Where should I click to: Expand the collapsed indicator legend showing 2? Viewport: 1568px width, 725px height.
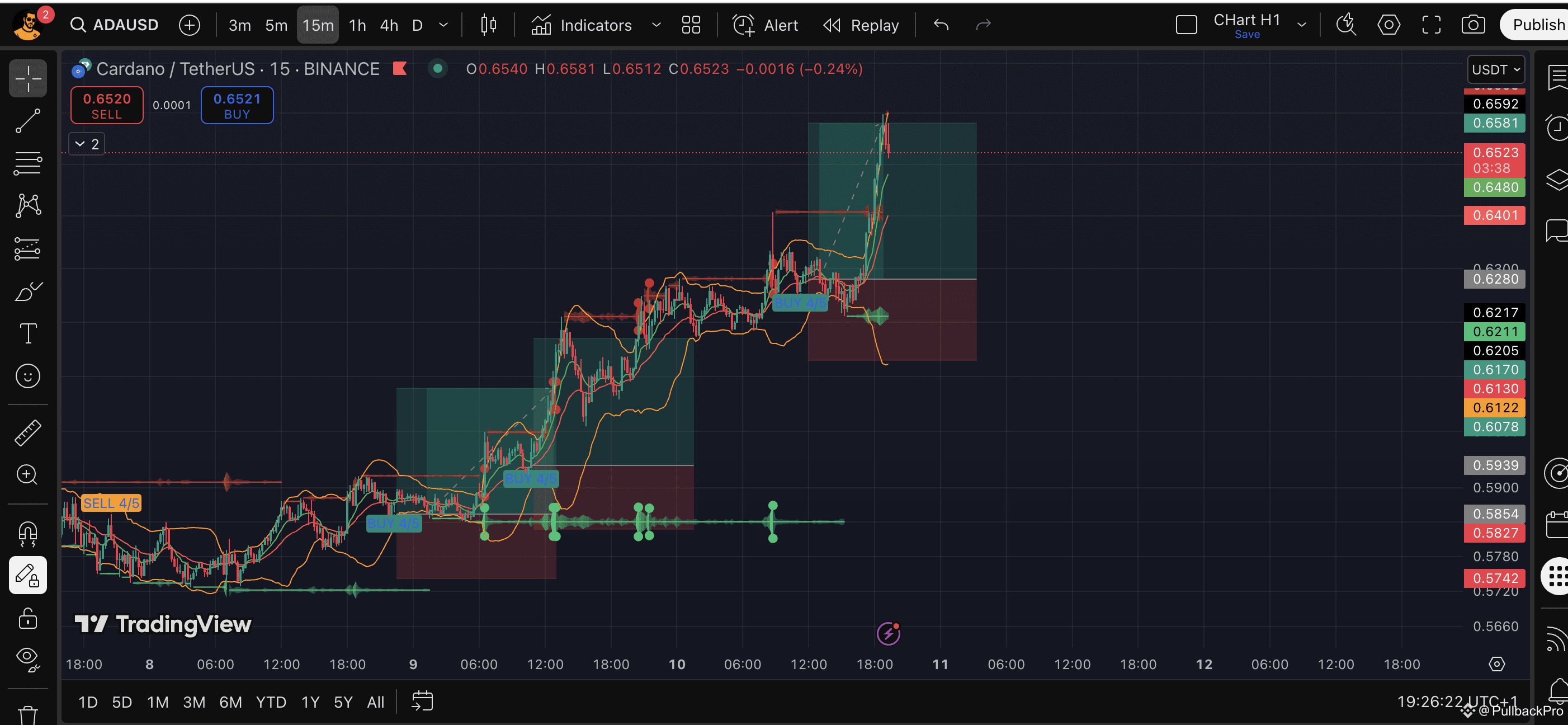coord(87,144)
